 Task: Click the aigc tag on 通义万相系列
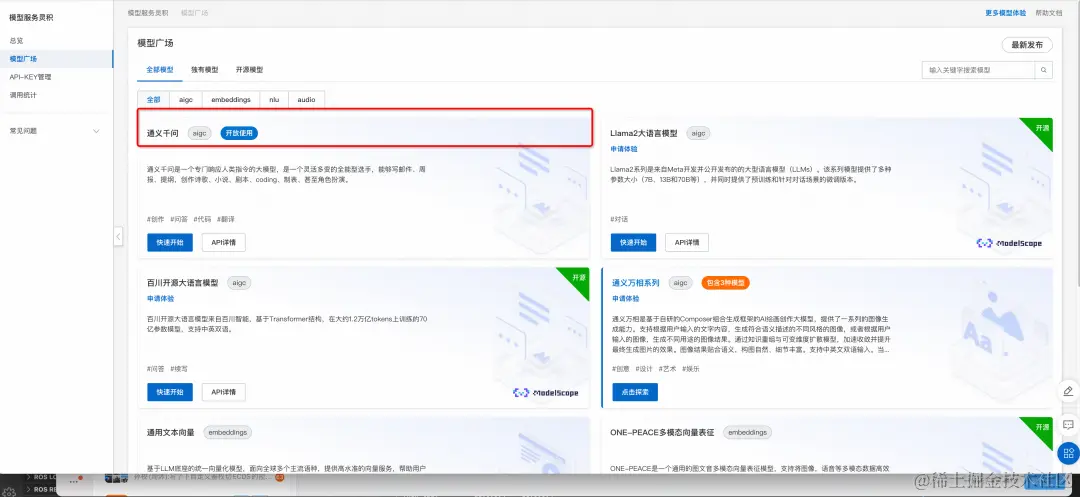[x=681, y=283]
